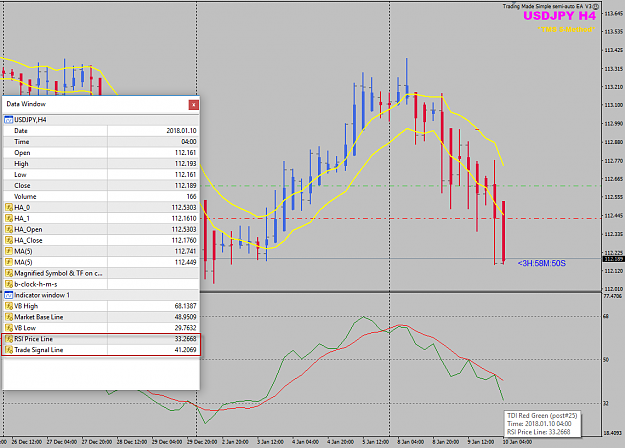
Task: Select the HA_Close value 112.1760
Action: point(184,240)
